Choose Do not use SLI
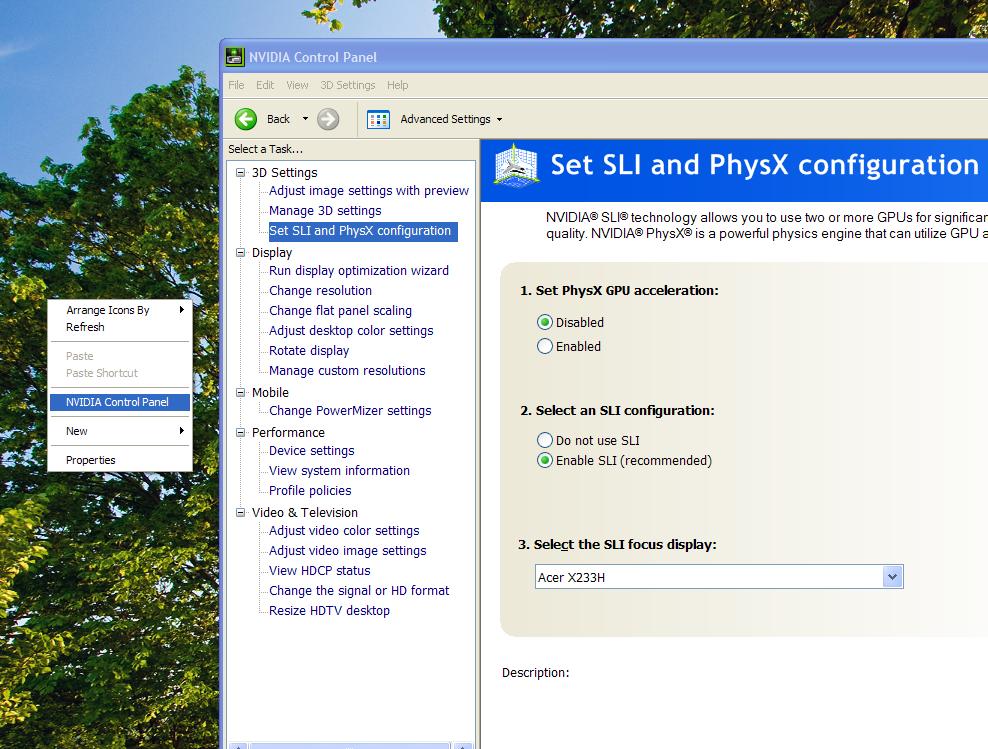Viewport: 988px width, 749px height. click(544, 440)
